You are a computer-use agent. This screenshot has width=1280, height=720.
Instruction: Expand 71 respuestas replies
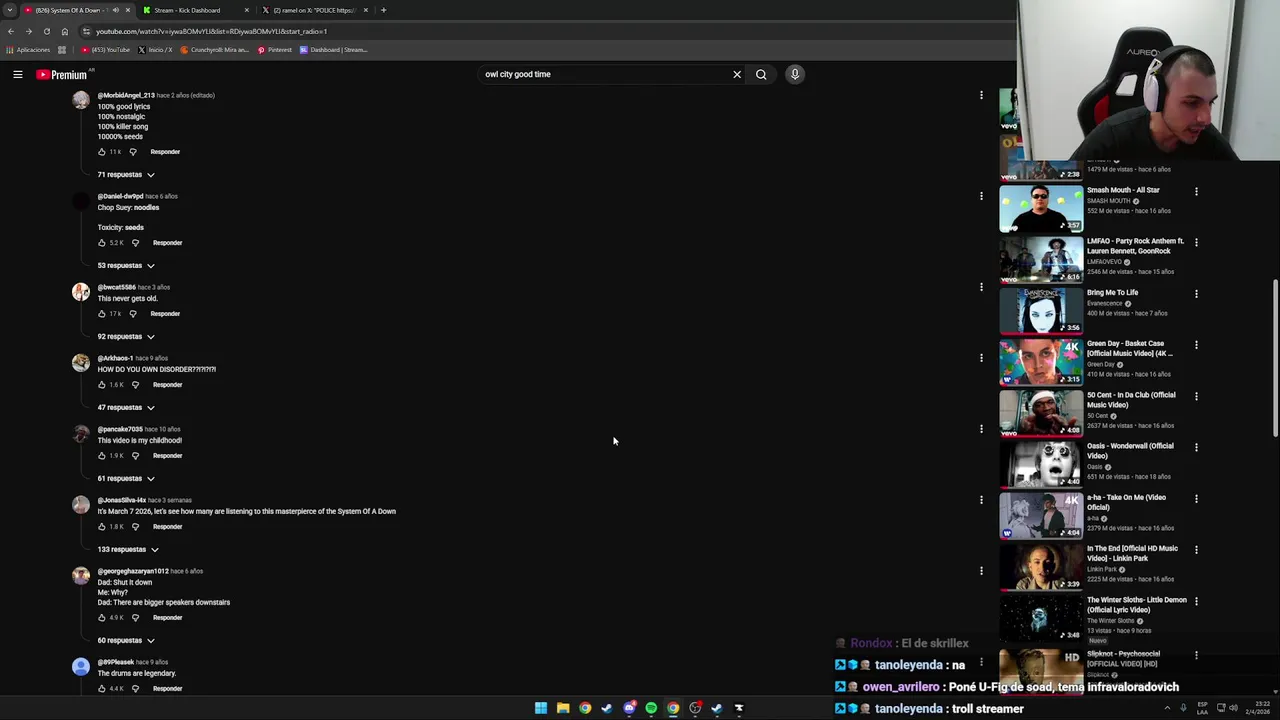[x=126, y=175]
